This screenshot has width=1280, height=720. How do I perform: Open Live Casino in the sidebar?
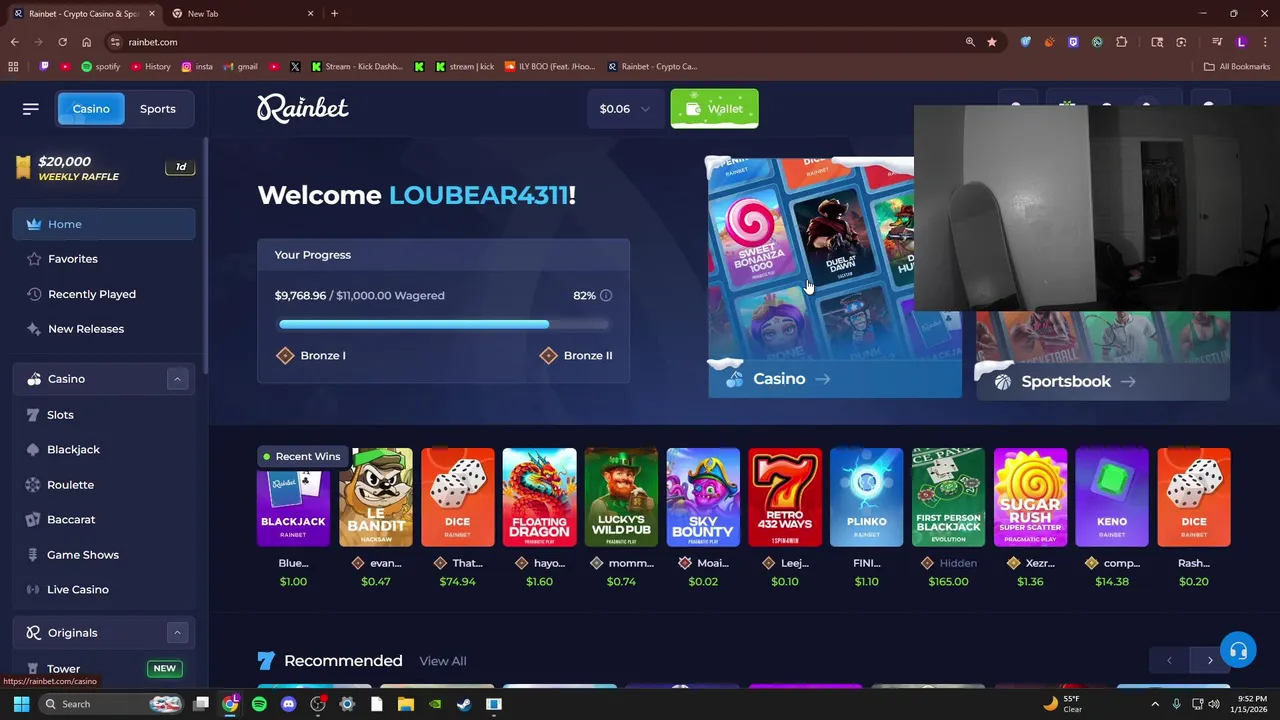(x=104, y=590)
